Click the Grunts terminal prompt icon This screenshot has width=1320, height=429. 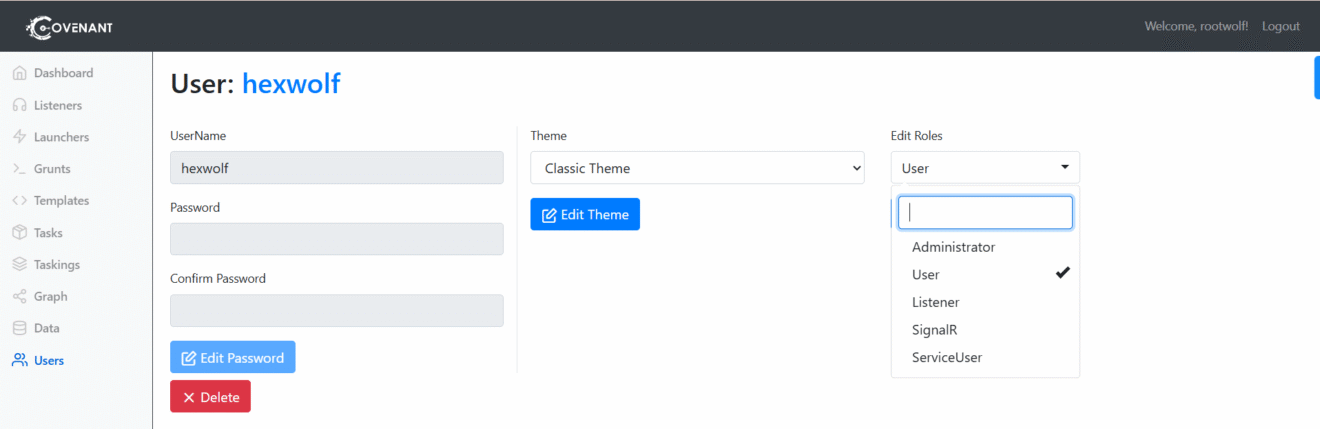(x=20, y=169)
